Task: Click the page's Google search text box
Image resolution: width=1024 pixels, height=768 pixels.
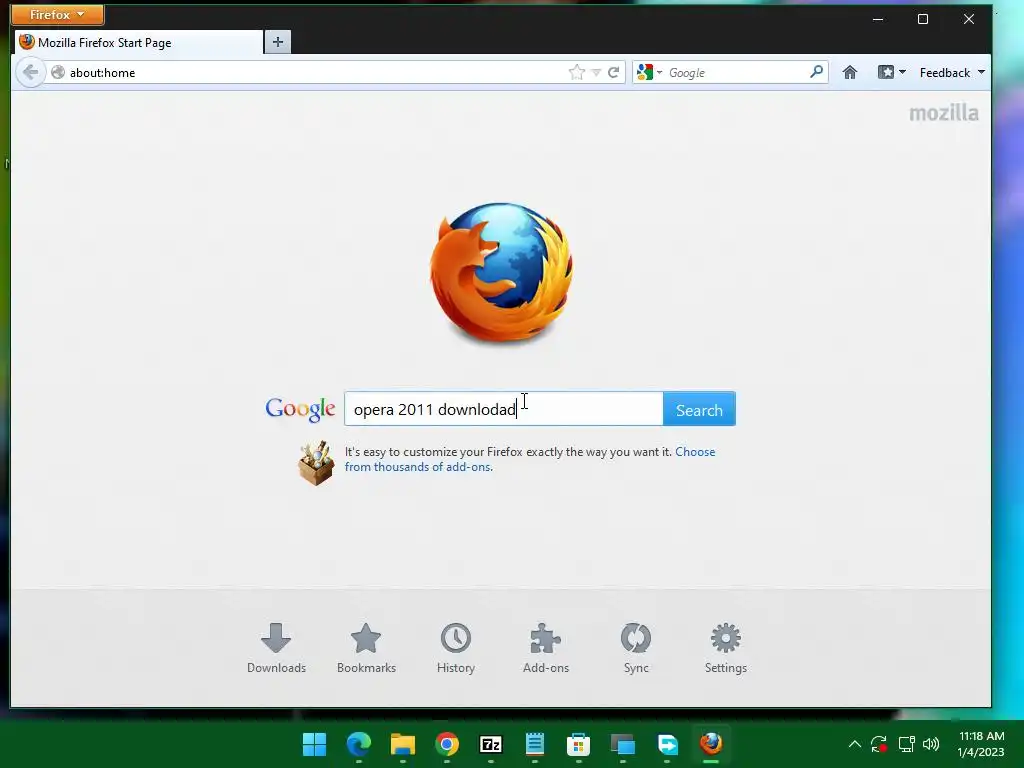Action: click(504, 409)
